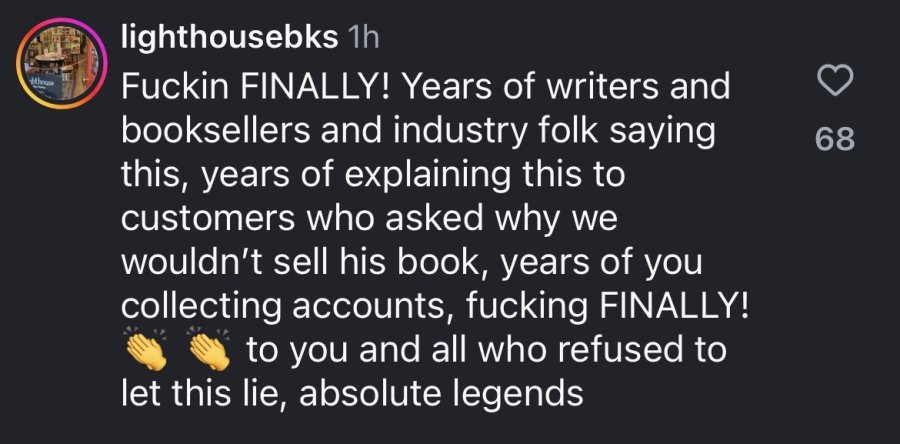Click the first clapping hands emoji
This screenshot has width=900, height=444.
(146, 351)
